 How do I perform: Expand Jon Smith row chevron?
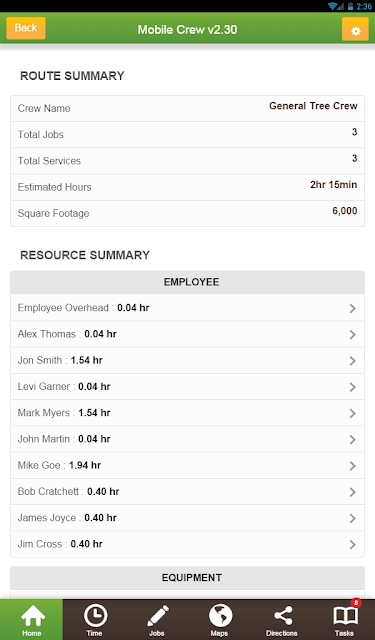coord(353,361)
